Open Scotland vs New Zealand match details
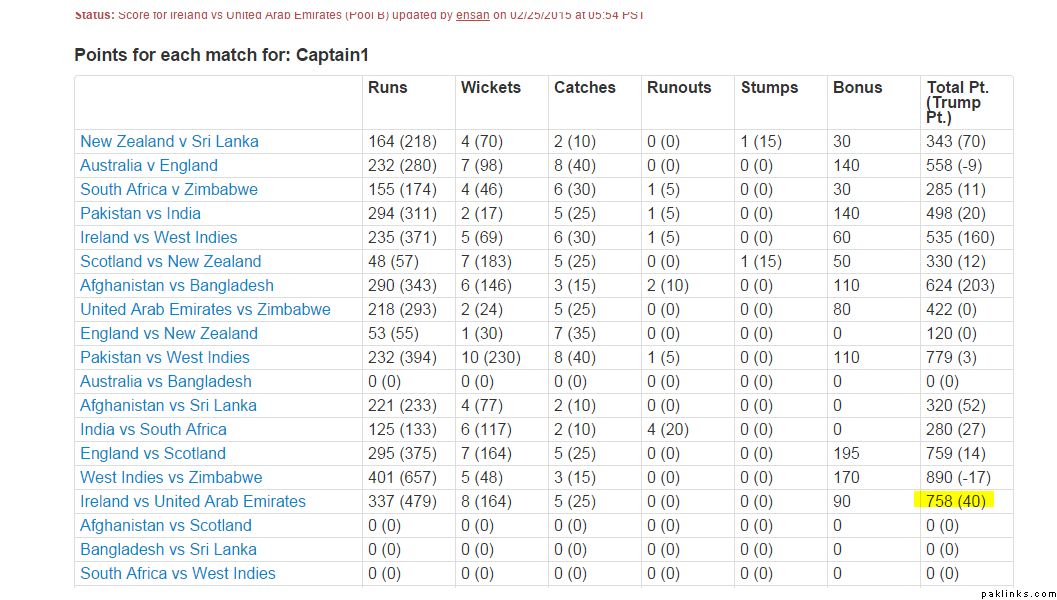1057x600 pixels. pyautogui.click(x=171, y=262)
